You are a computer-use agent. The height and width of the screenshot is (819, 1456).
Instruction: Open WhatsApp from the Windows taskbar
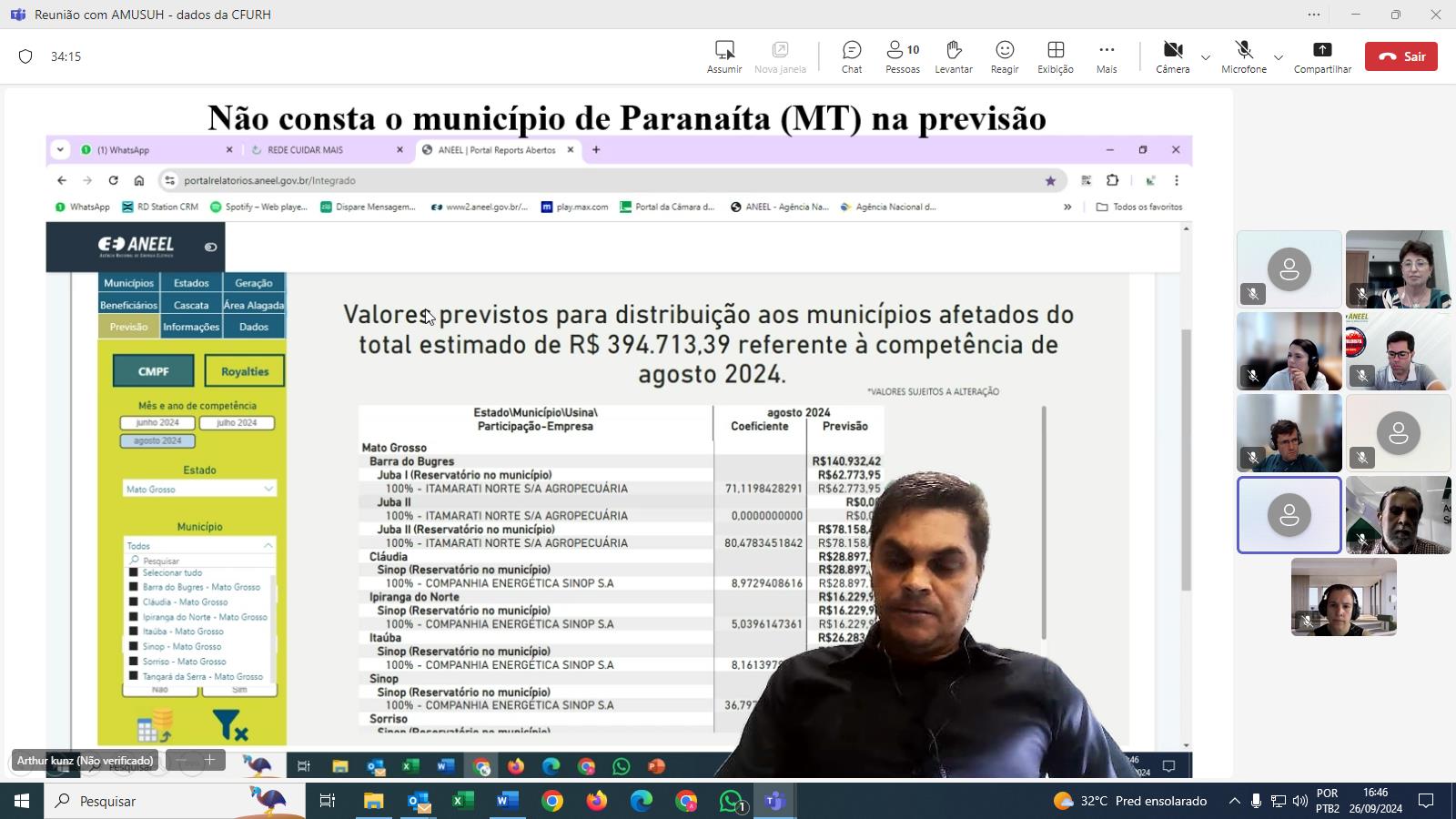click(x=731, y=801)
